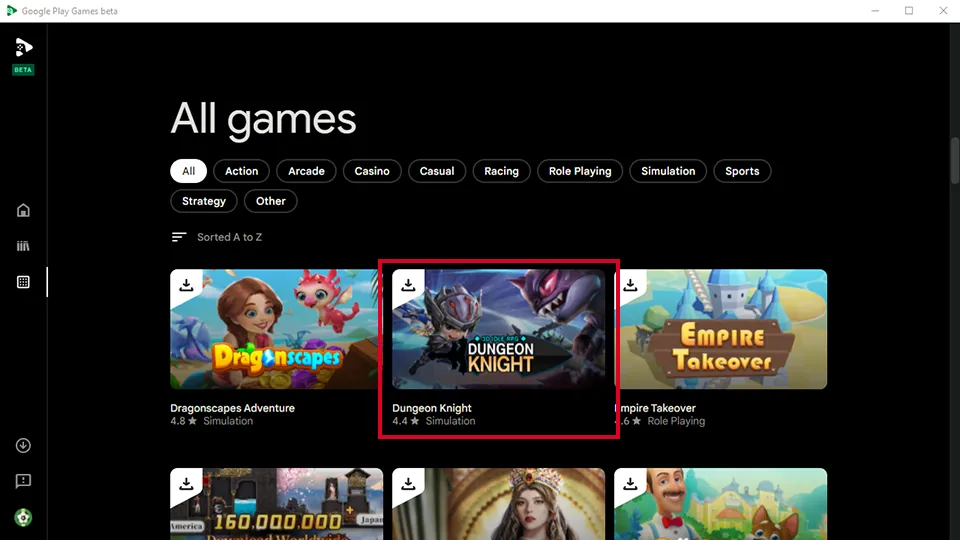Maximize the Google Play Games window

[x=909, y=11]
